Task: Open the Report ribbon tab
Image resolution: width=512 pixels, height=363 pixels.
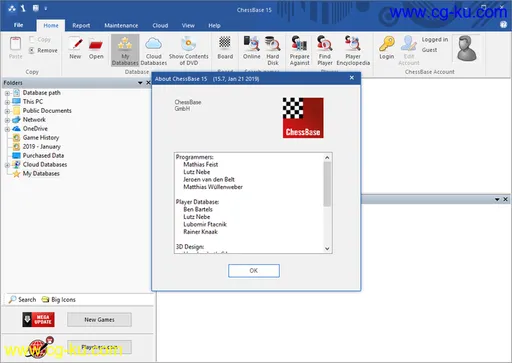Action: [x=81, y=25]
